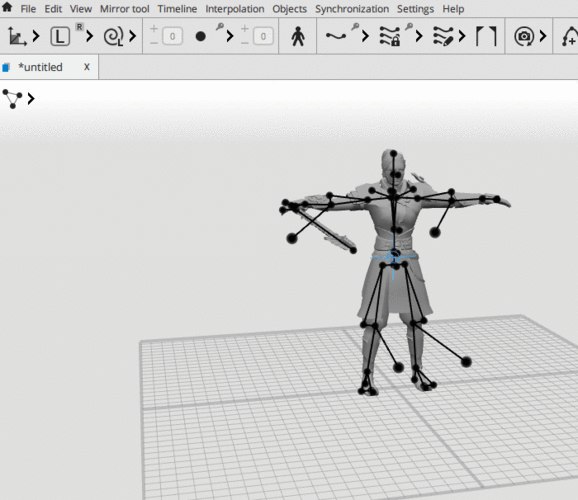
Task: Switch to the *untitled scene tab
Action: pyautogui.click(x=41, y=67)
